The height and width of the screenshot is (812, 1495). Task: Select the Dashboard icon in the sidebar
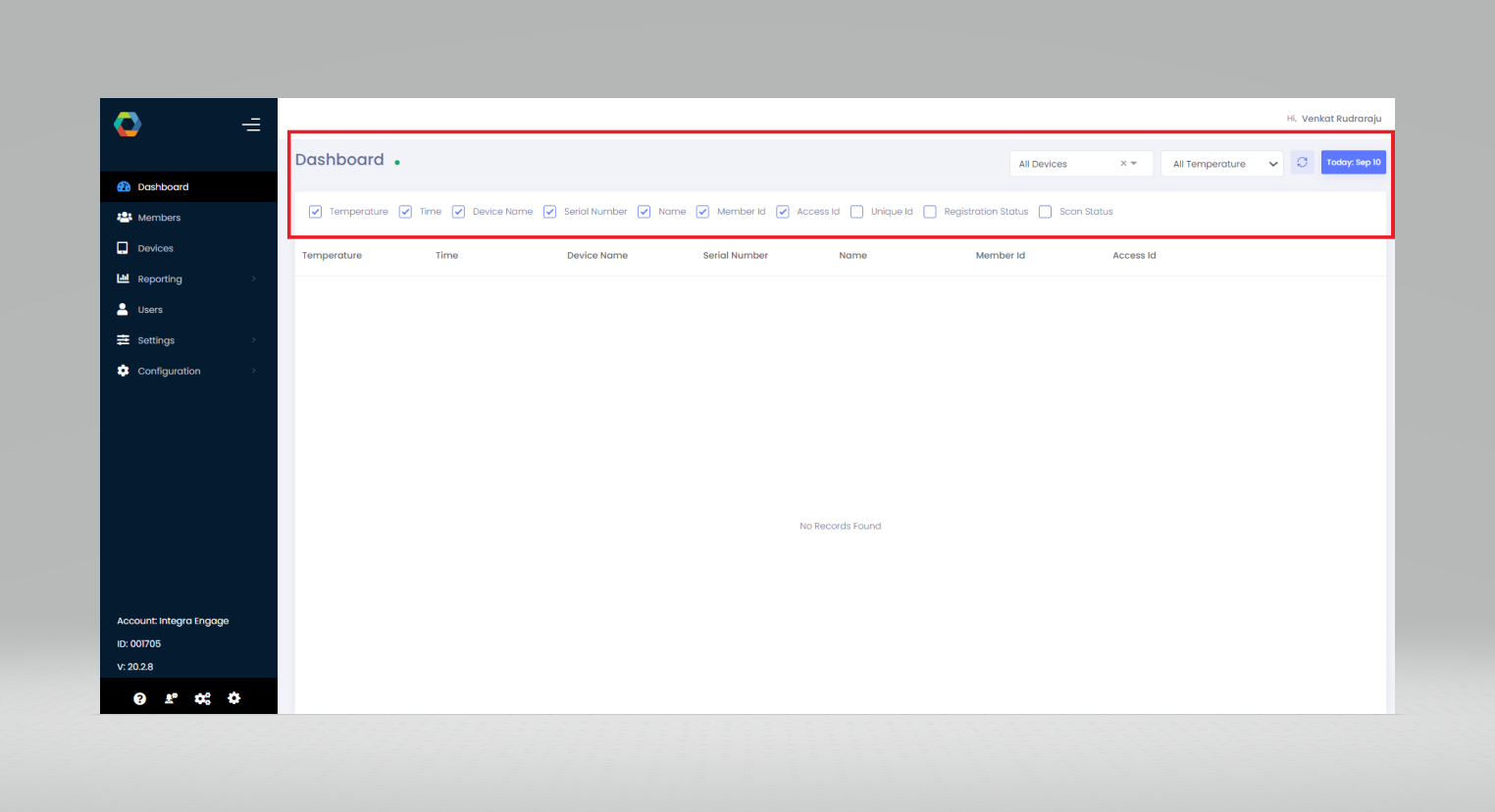point(122,186)
